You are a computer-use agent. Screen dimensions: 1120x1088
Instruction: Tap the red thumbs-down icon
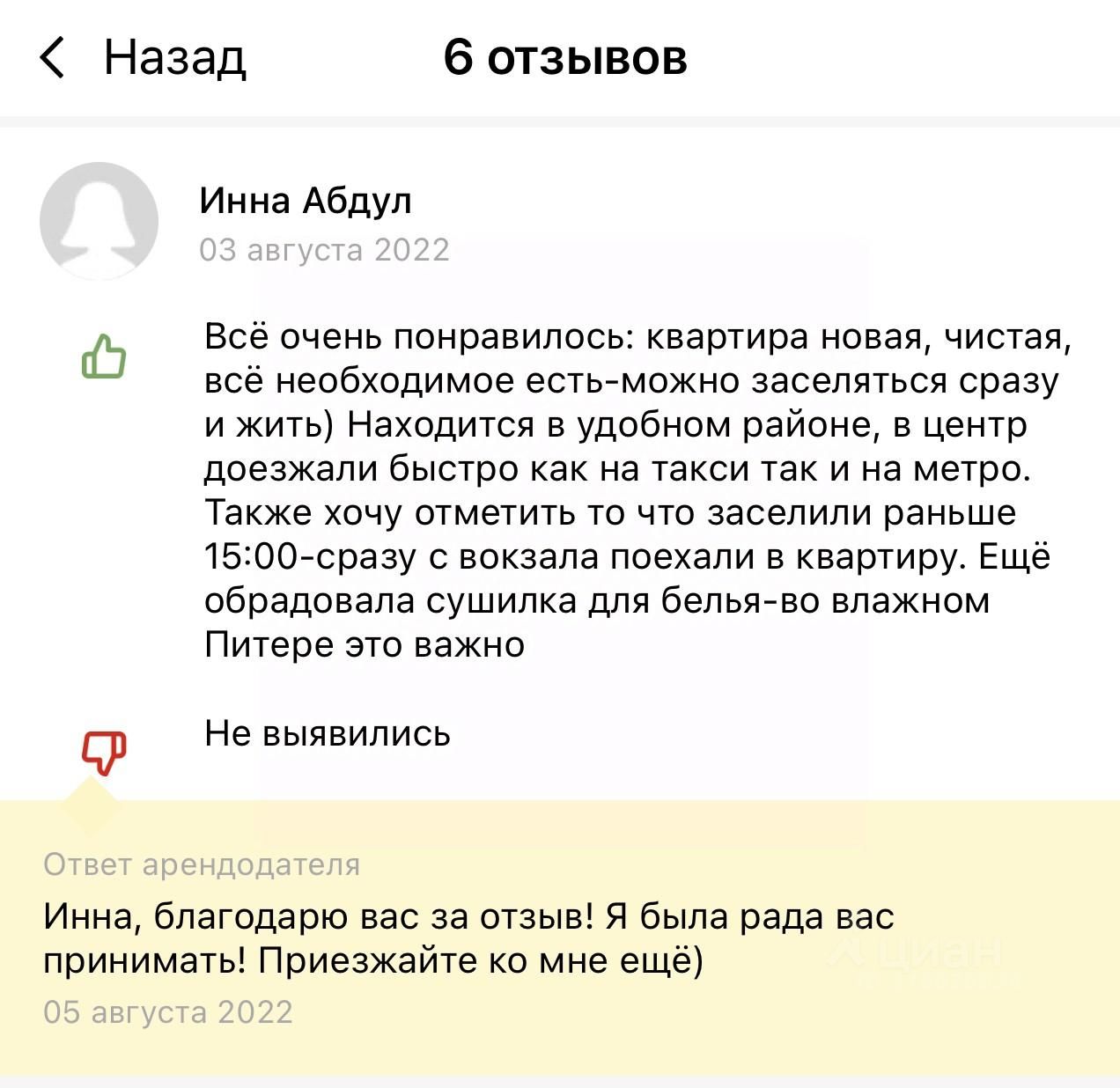104,753
